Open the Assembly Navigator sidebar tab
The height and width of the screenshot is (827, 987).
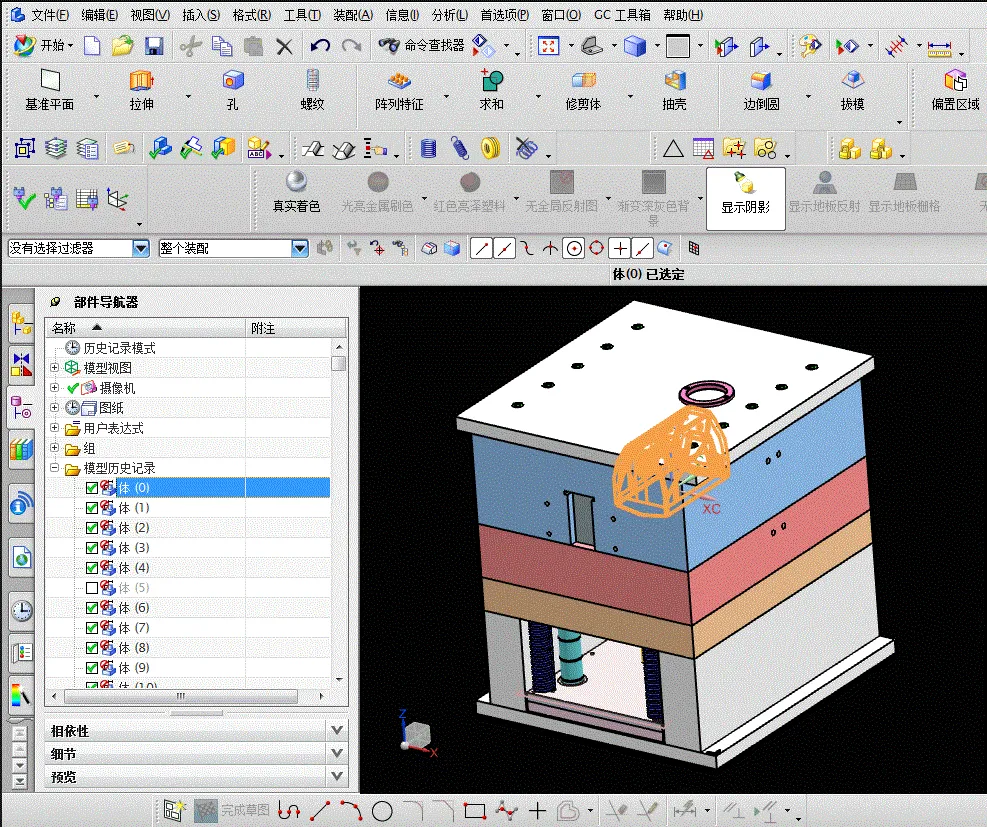click(21, 325)
